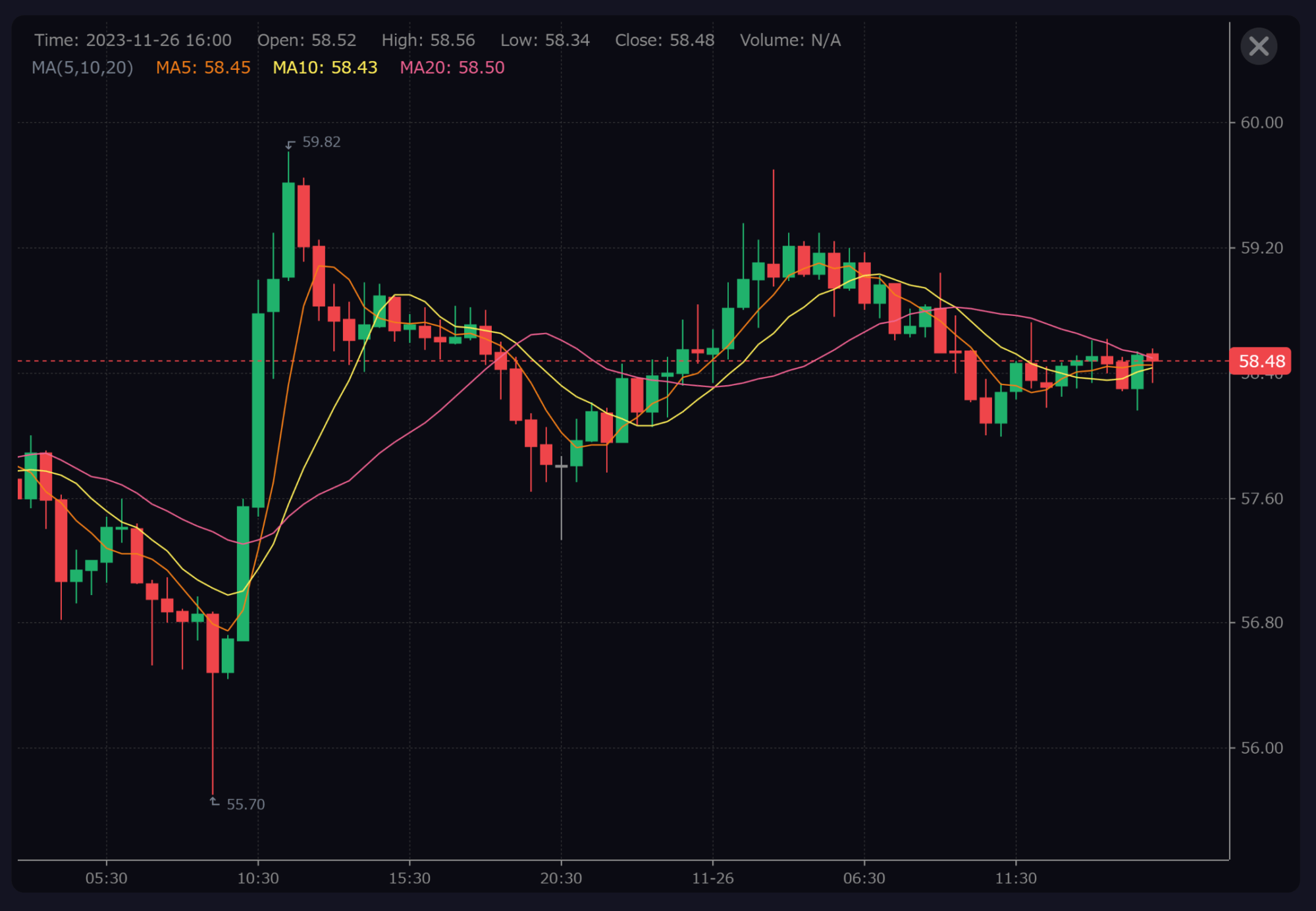Click the 55.70 low price marker
The height and width of the screenshot is (911, 1316).
click(x=246, y=804)
